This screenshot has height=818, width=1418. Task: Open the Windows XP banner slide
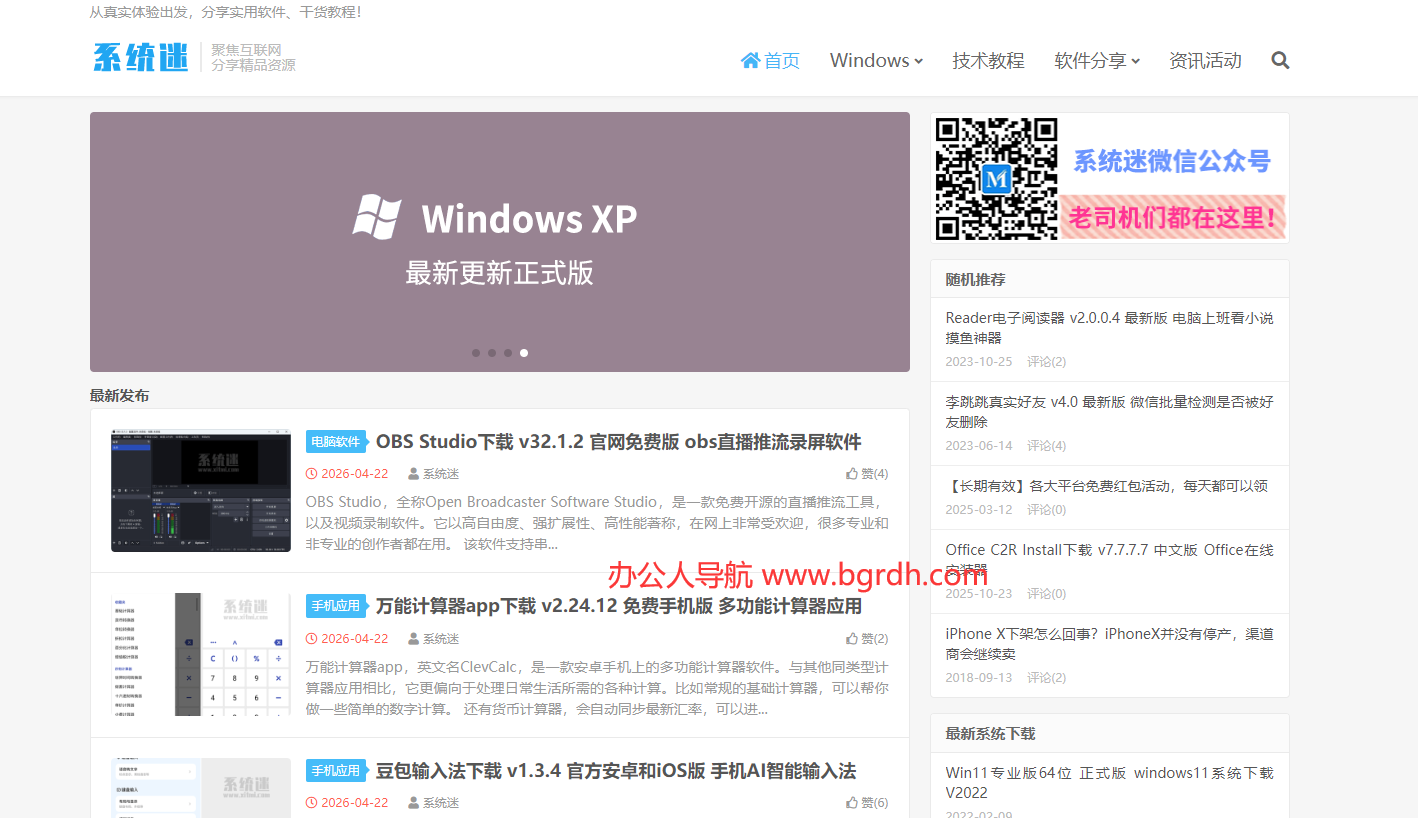click(x=500, y=242)
